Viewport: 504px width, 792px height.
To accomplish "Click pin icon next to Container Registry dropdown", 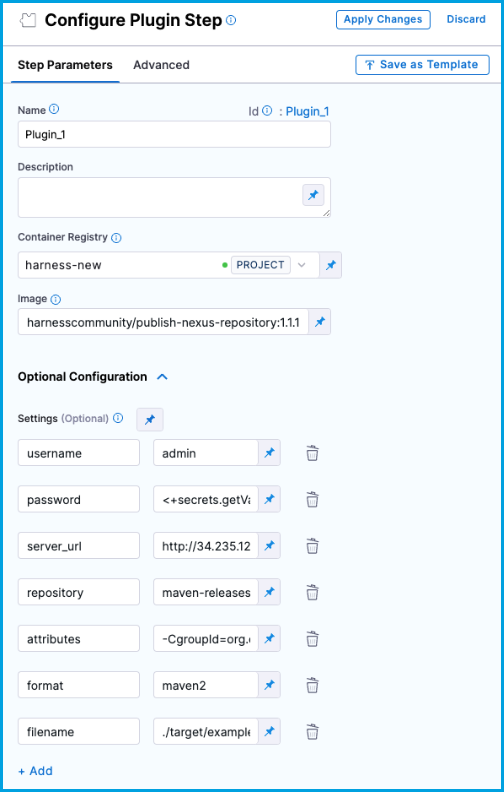I will coord(331,265).
